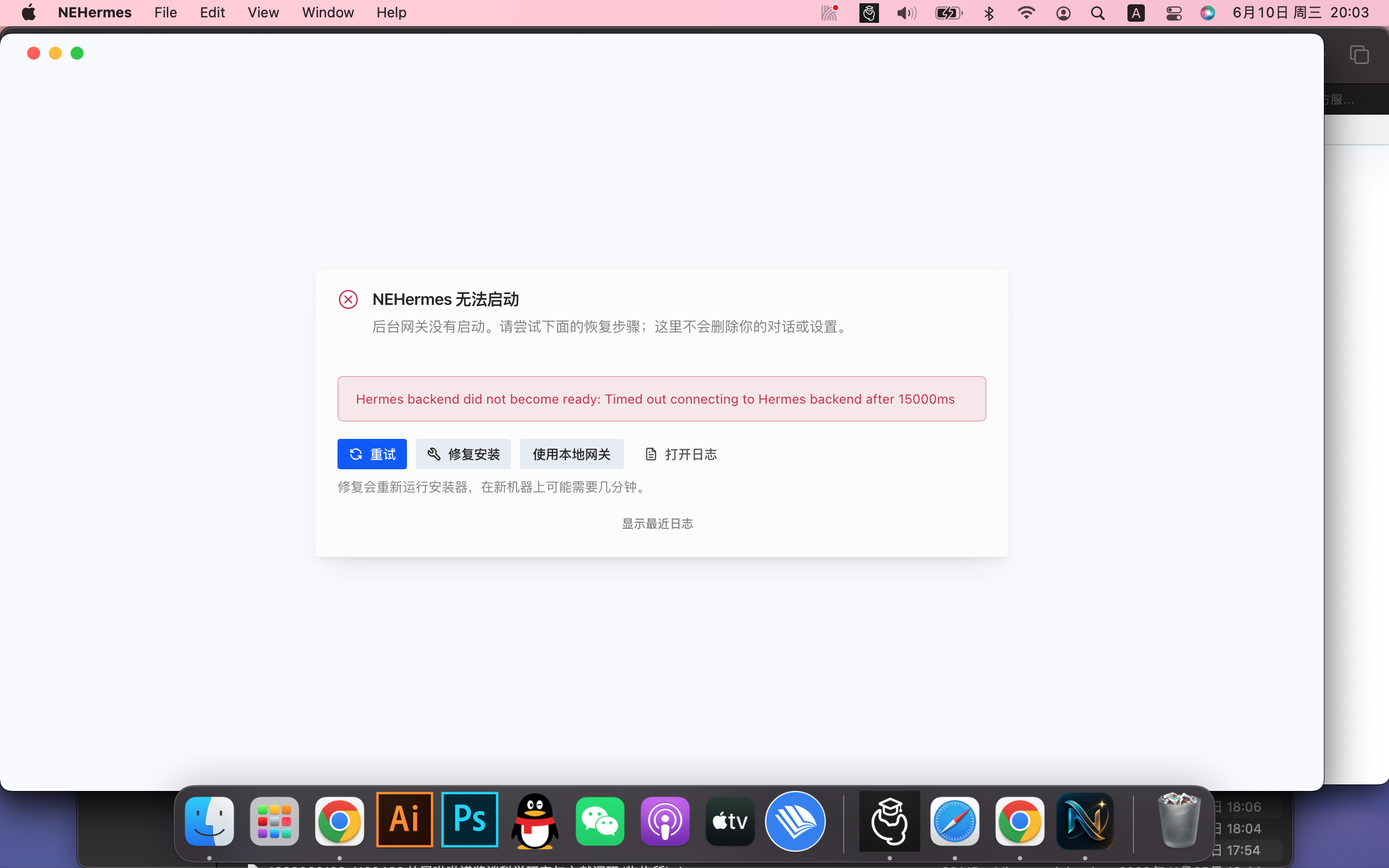Image resolution: width=1389 pixels, height=868 pixels.
Task: Open the Window menu
Action: (x=328, y=12)
